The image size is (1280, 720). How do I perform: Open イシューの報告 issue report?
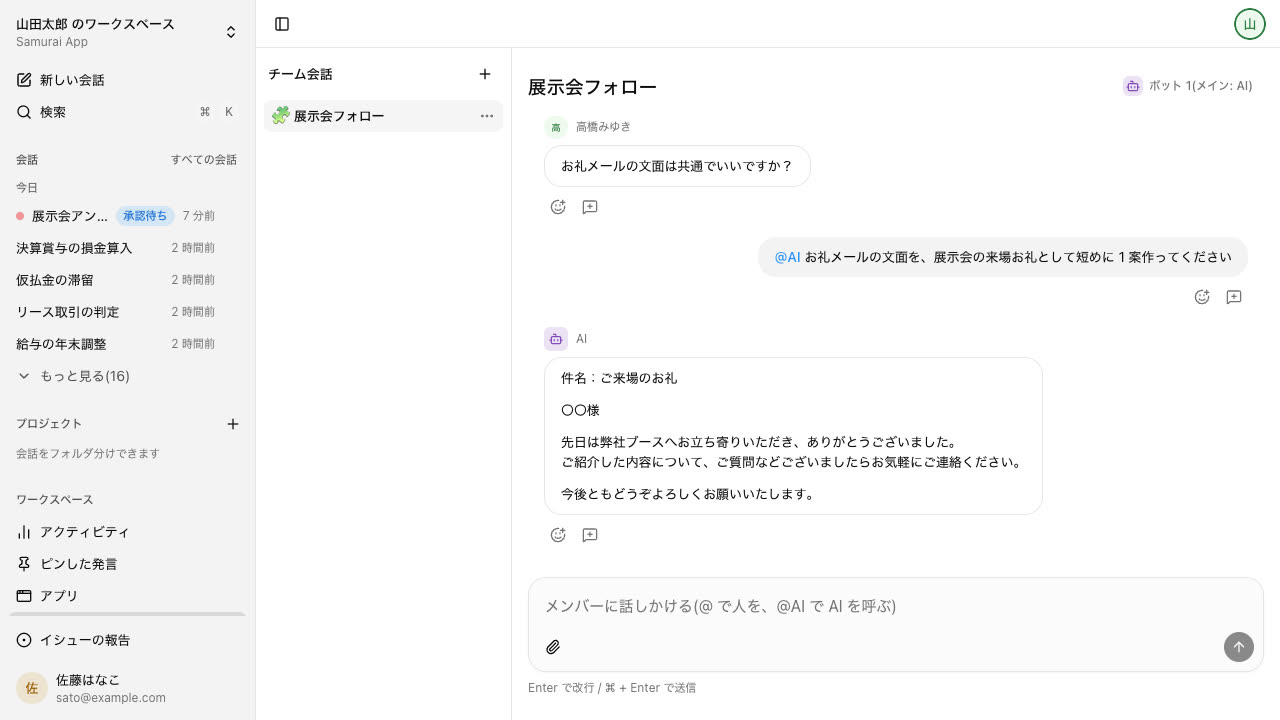[x=127, y=640]
